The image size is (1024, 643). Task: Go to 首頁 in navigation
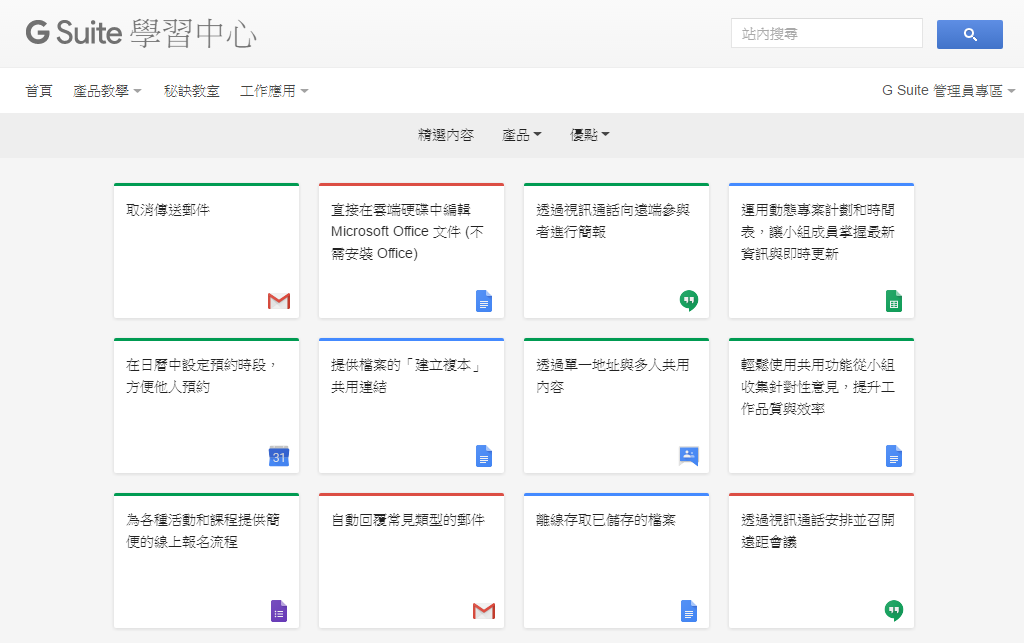click(x=39, y=91)
